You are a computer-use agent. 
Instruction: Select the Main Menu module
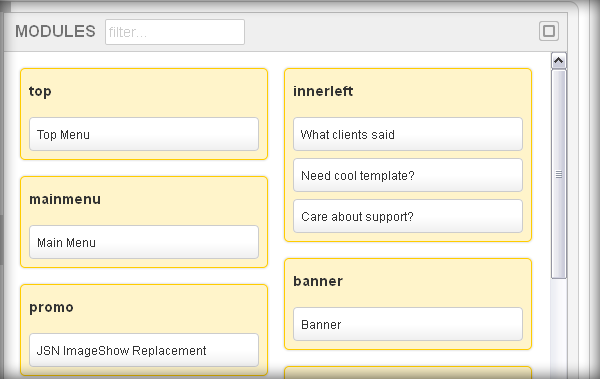(144, 242)
